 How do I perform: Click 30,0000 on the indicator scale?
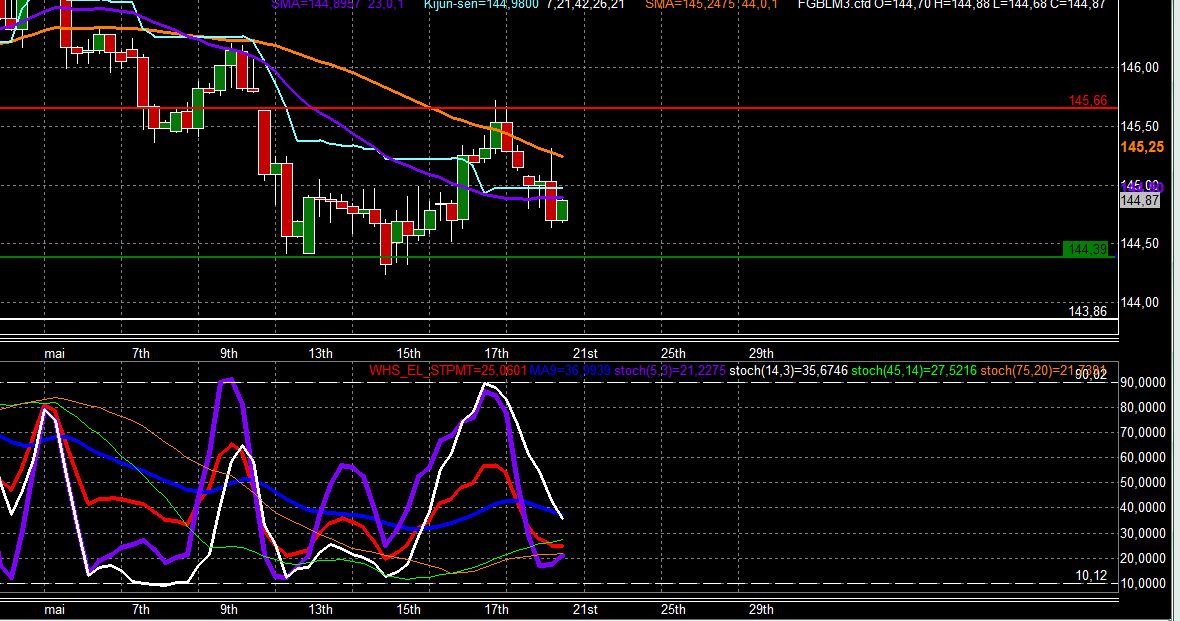[x=1143, y=534]
